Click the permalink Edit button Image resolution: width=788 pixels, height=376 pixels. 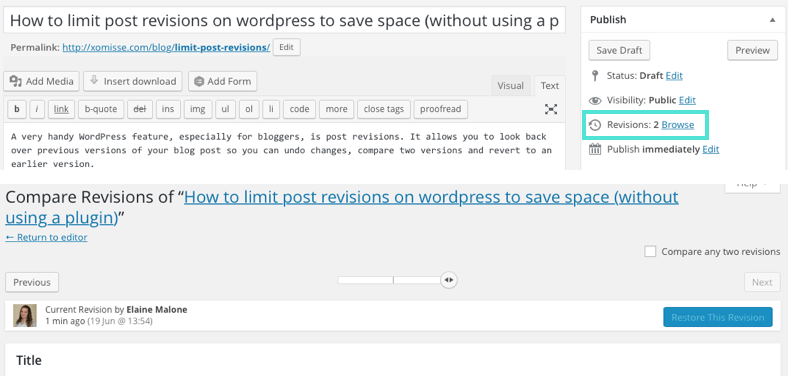point(286,47)
